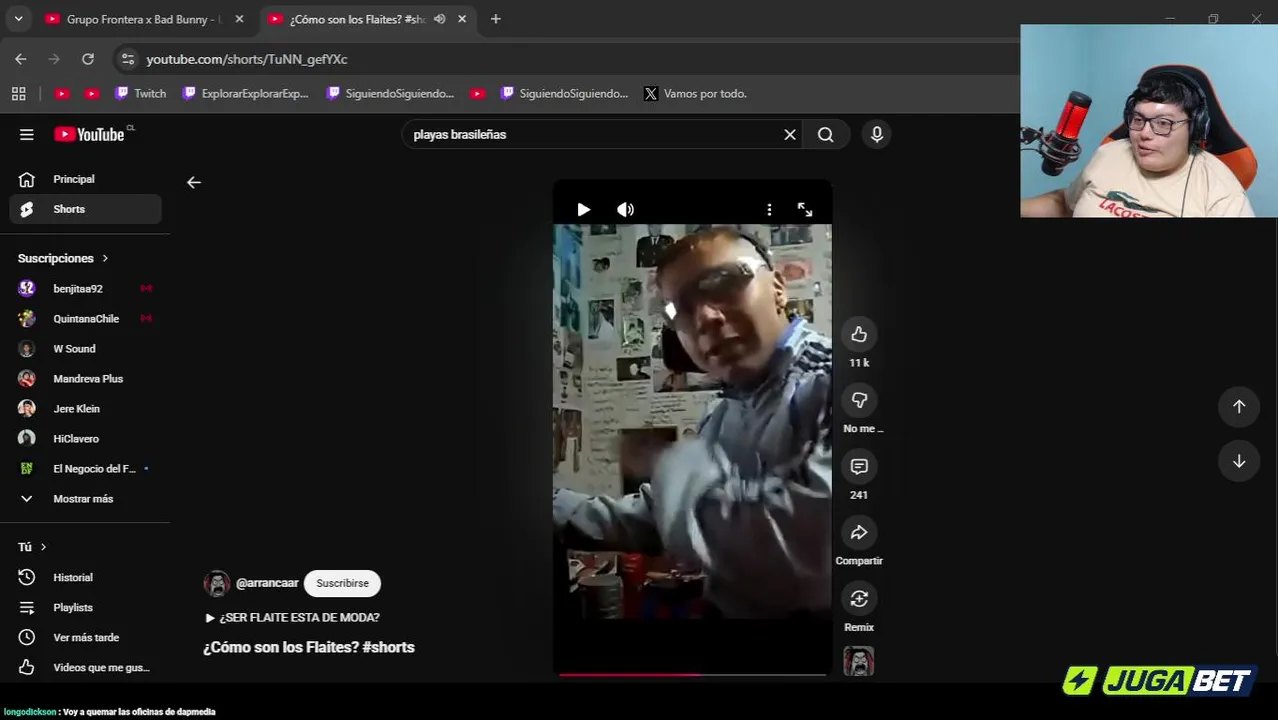Viewport: 1278px width, 720px height.
Task: Mute tab via audio speaker icon
Action: pyautogui.click(x=439, y=19)
